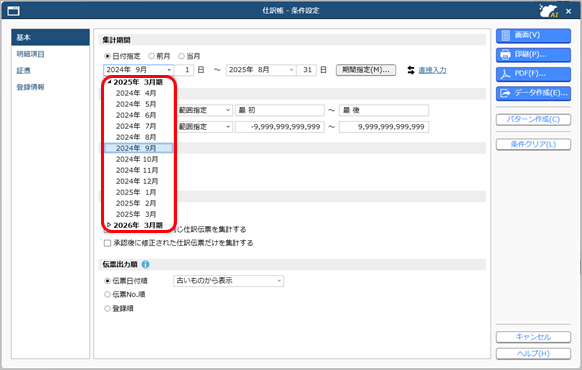Collapse the 2025年 3月期 group
The width and height of the screenshot is (582, 370).
(109, 82)
